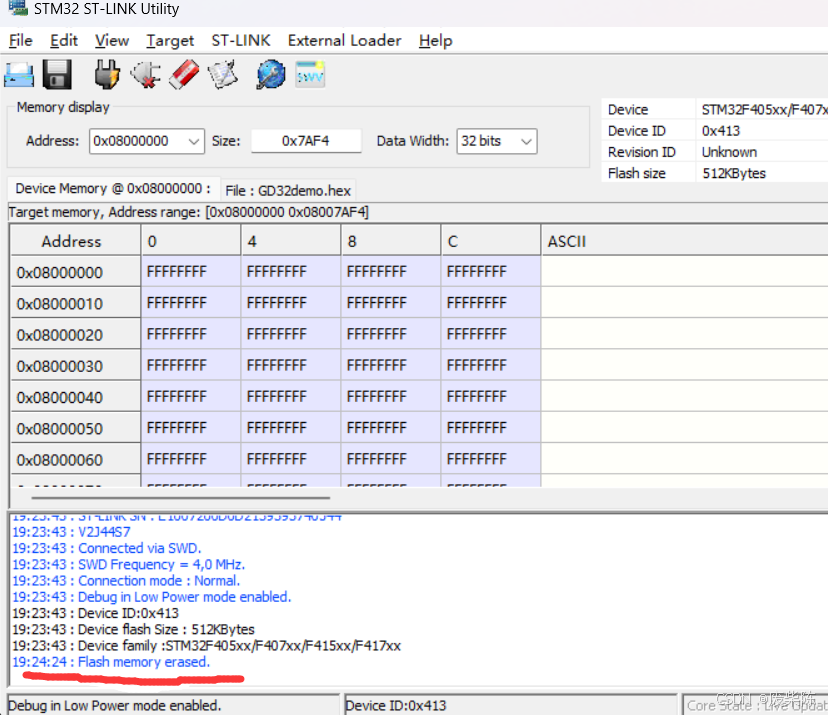Click log line Connected via SWD.

[x=107, y=548]
